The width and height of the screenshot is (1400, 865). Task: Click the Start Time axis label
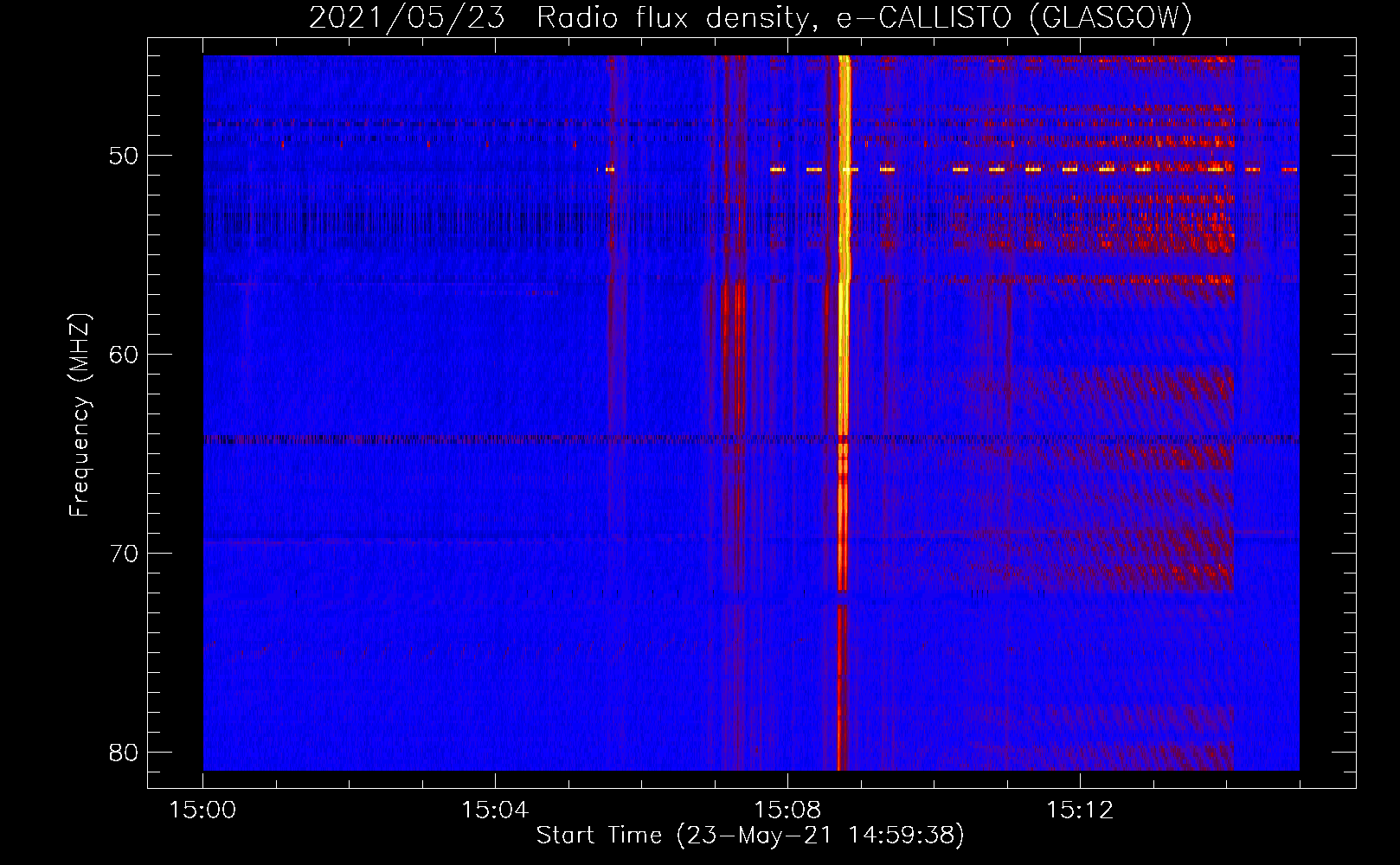(750, 836)
